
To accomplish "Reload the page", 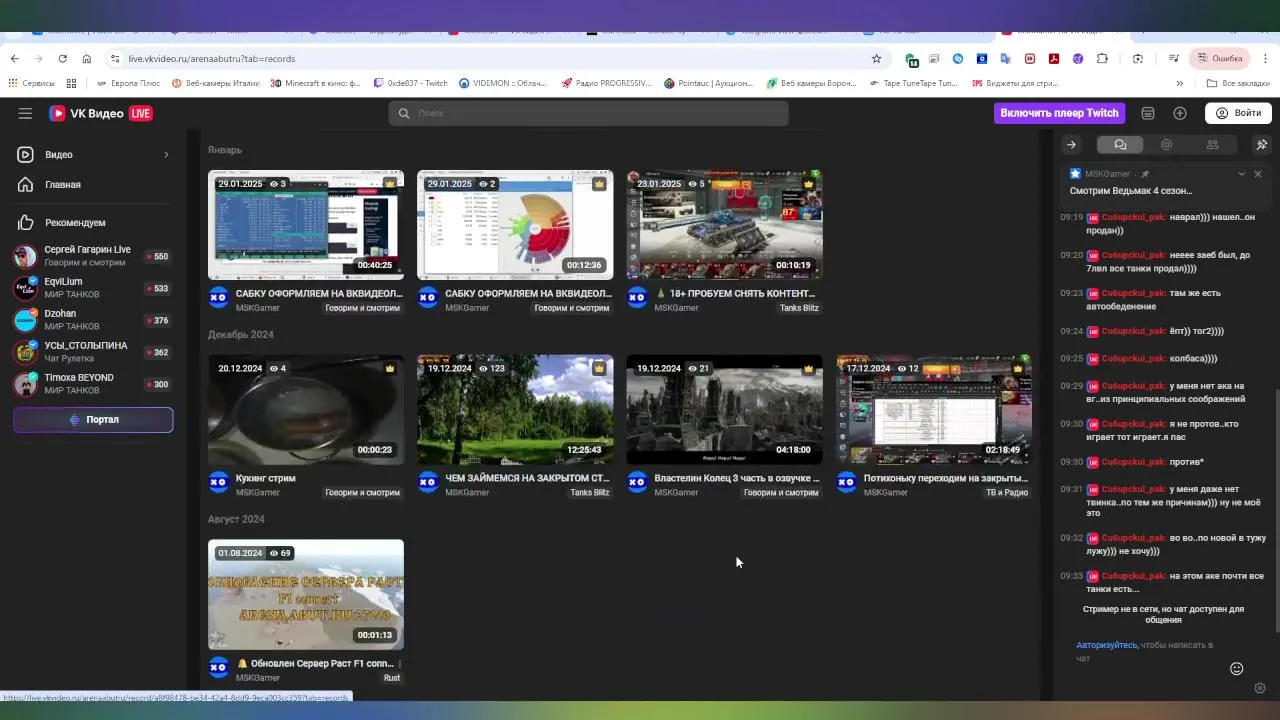I will tap(62, 58).
